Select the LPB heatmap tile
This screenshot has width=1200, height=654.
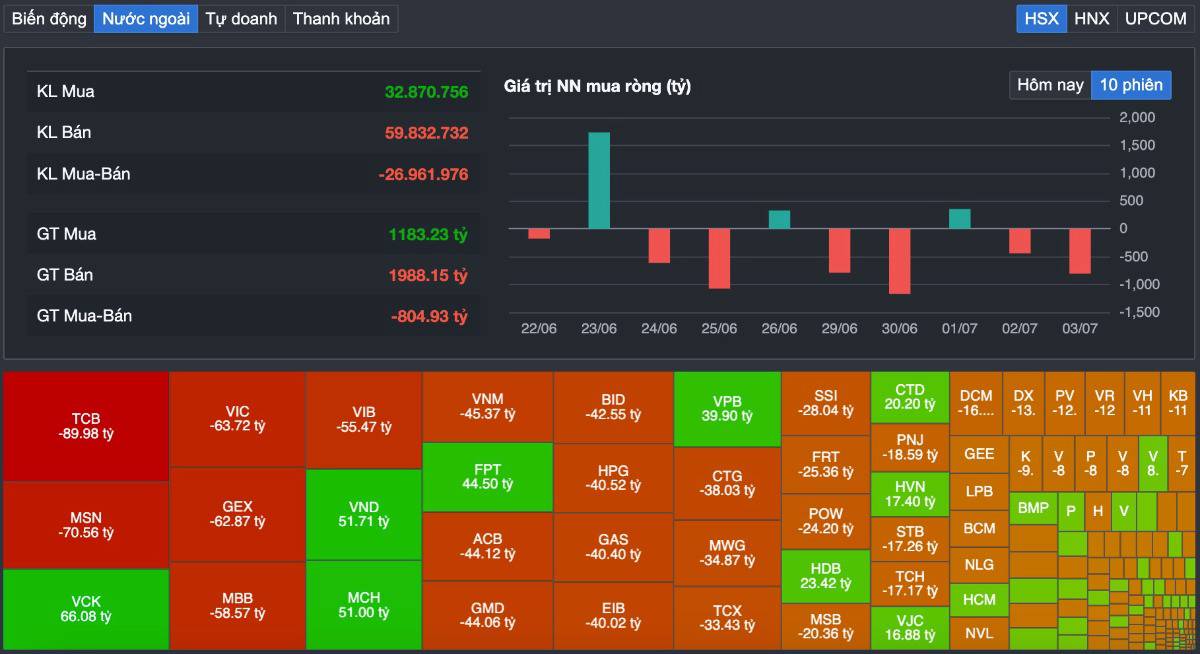(x=979, y=492)
